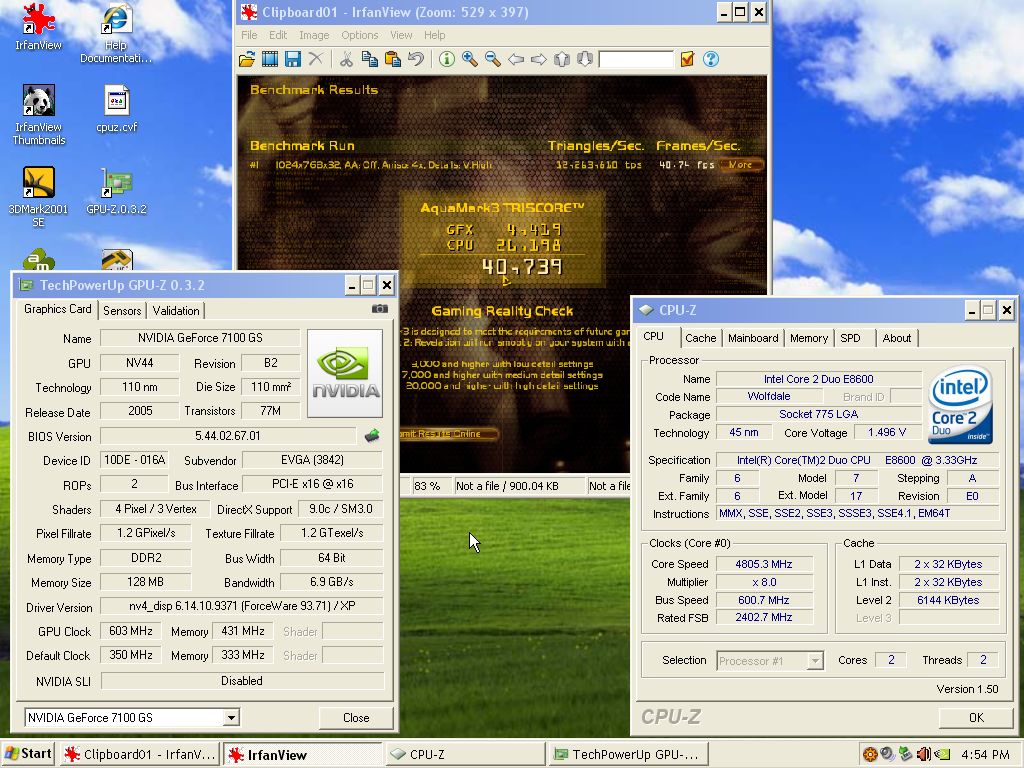
Task: Open the Help menu in IrfanView
Action: click(x=434, y=35)
